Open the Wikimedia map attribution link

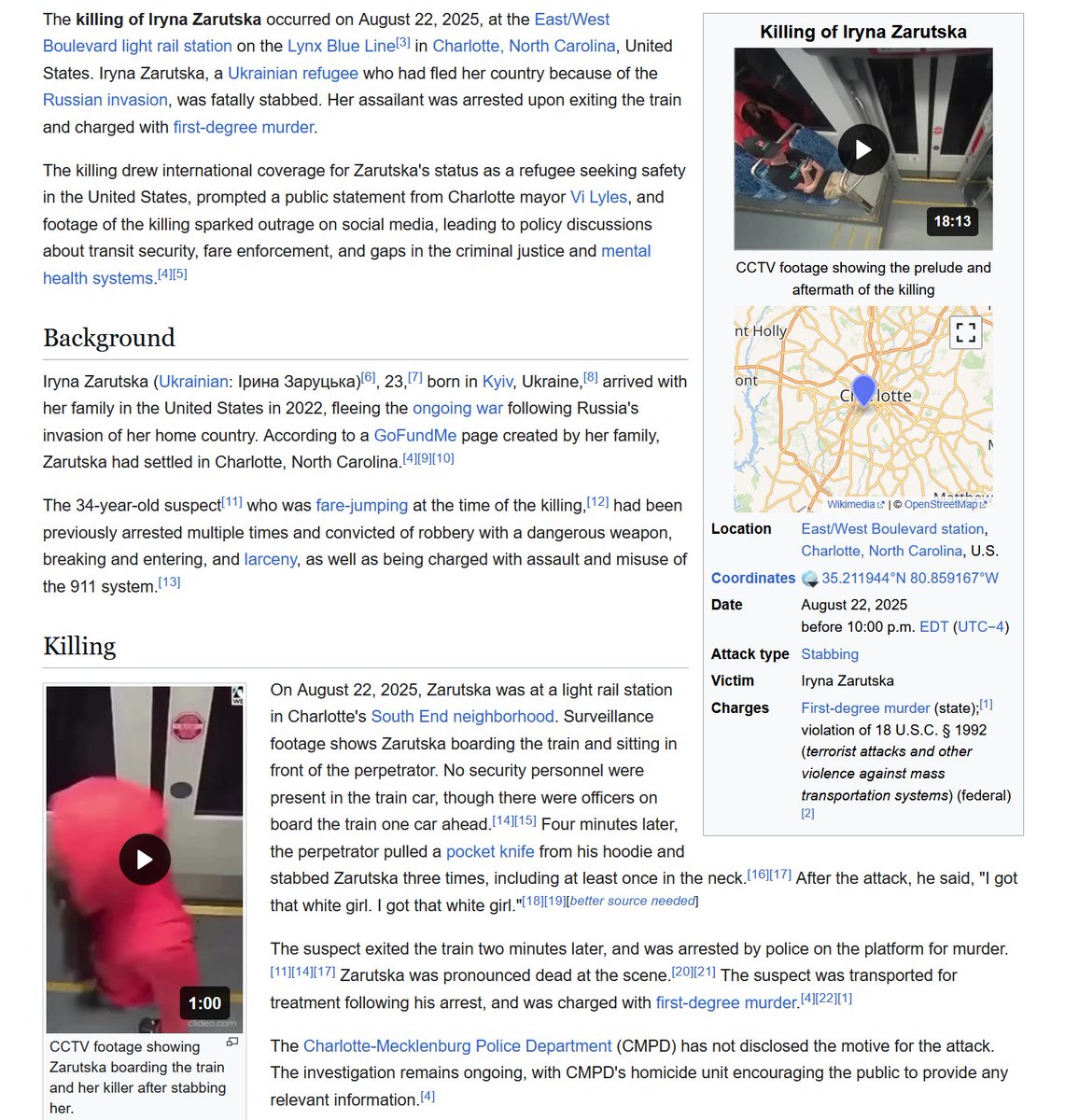coord(854,504)
